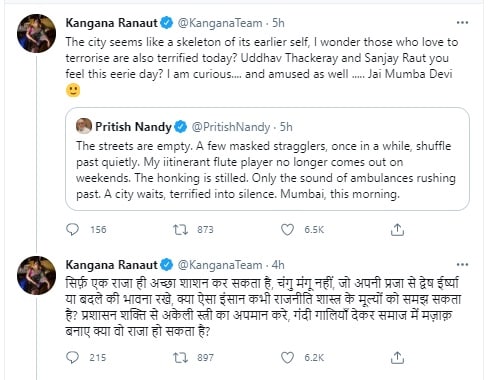Share the first Kangana Ranaut tweet
The image size is (488, 380).
[x=397, y=230]
